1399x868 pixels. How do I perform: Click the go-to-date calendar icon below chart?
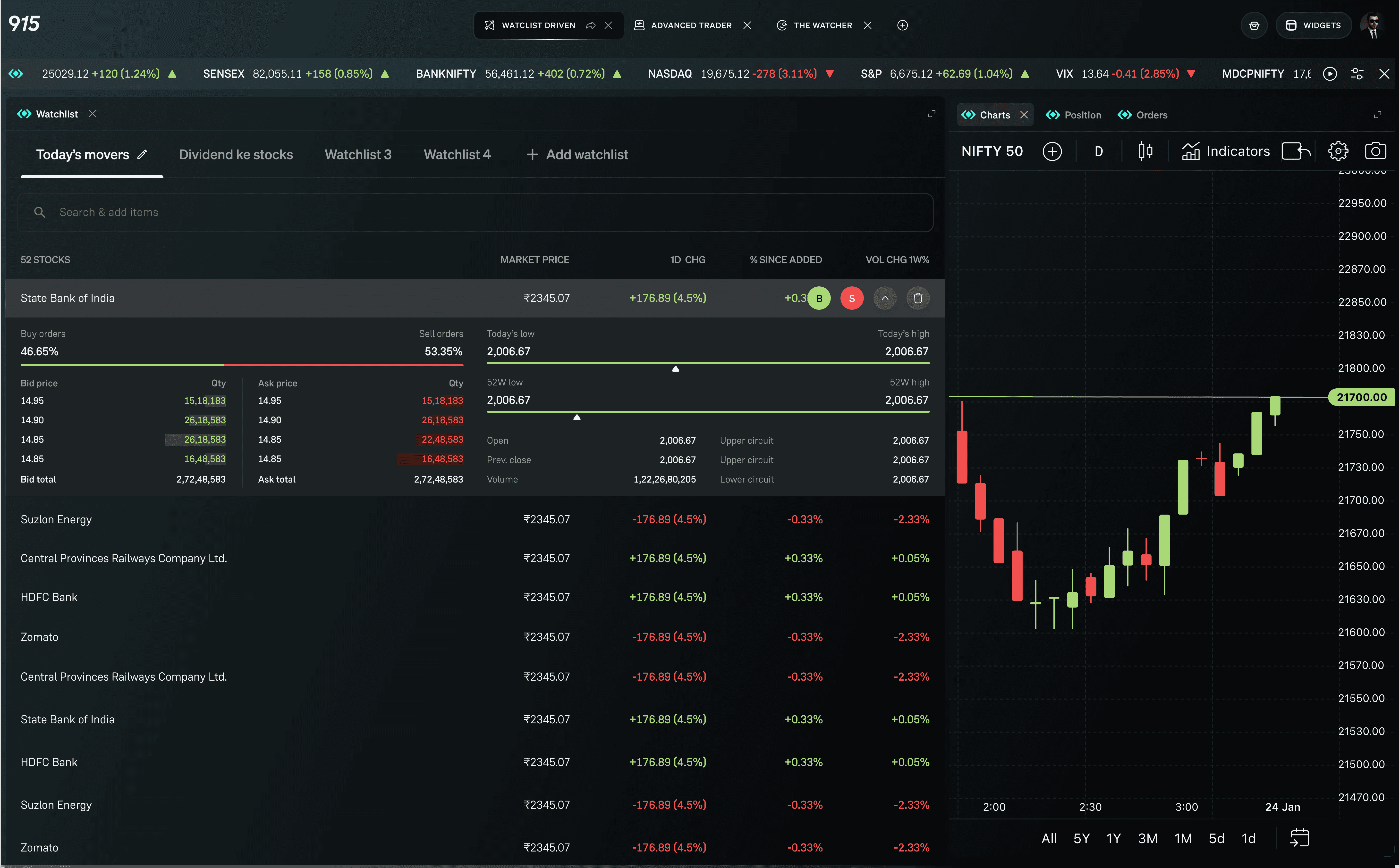[1299, 838]
